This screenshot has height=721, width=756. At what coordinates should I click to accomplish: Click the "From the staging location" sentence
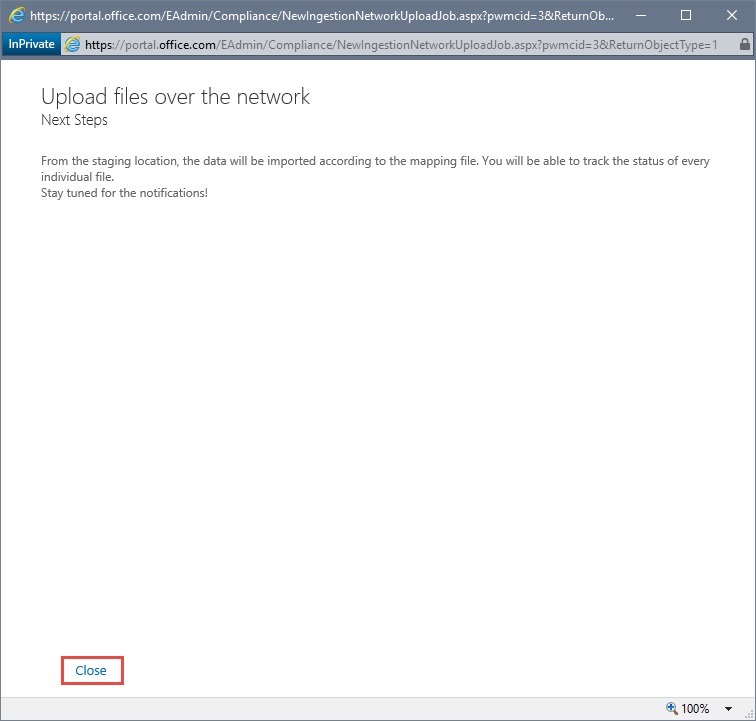pos(375,161)
